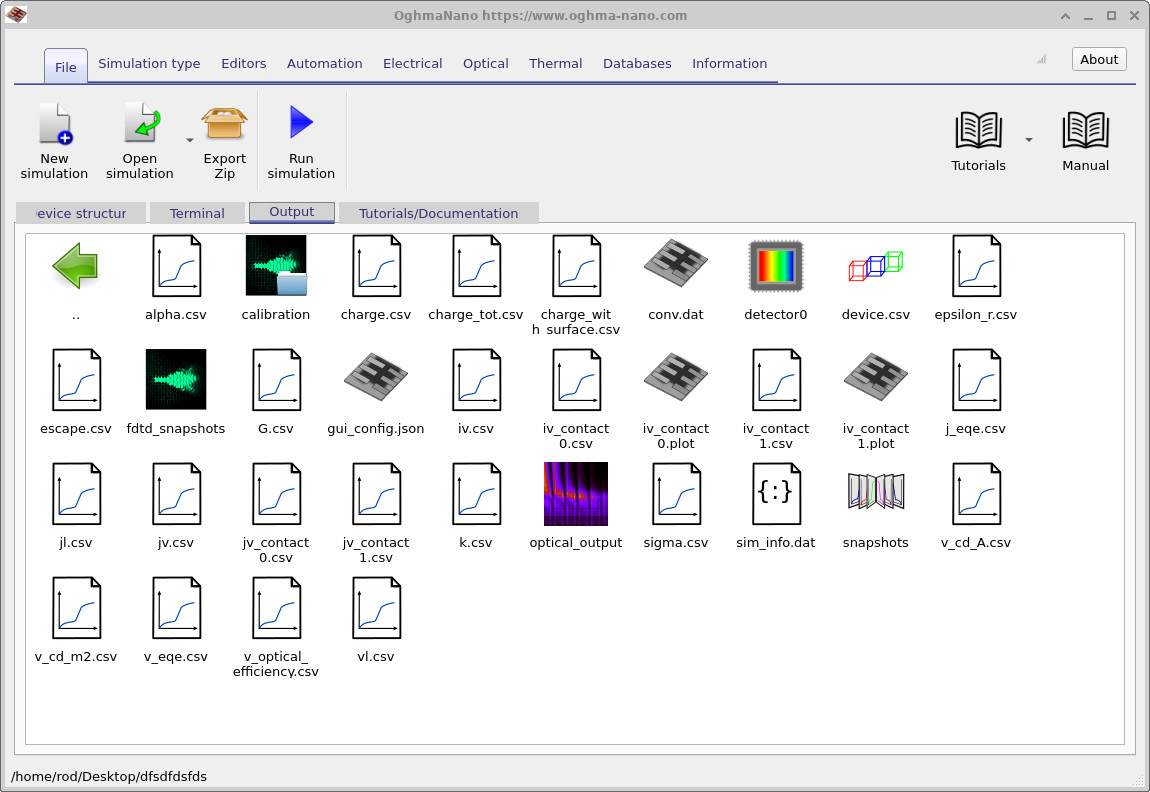Select the charge.csv file icon
1150x792 pixels.
pyautogui.click(x=376, y=265)
